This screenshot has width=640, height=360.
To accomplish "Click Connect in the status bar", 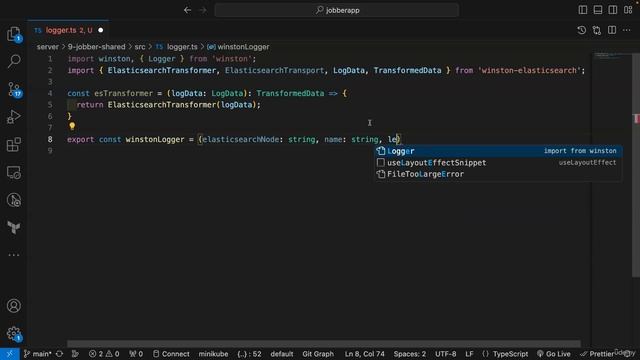I will [171, 354].
